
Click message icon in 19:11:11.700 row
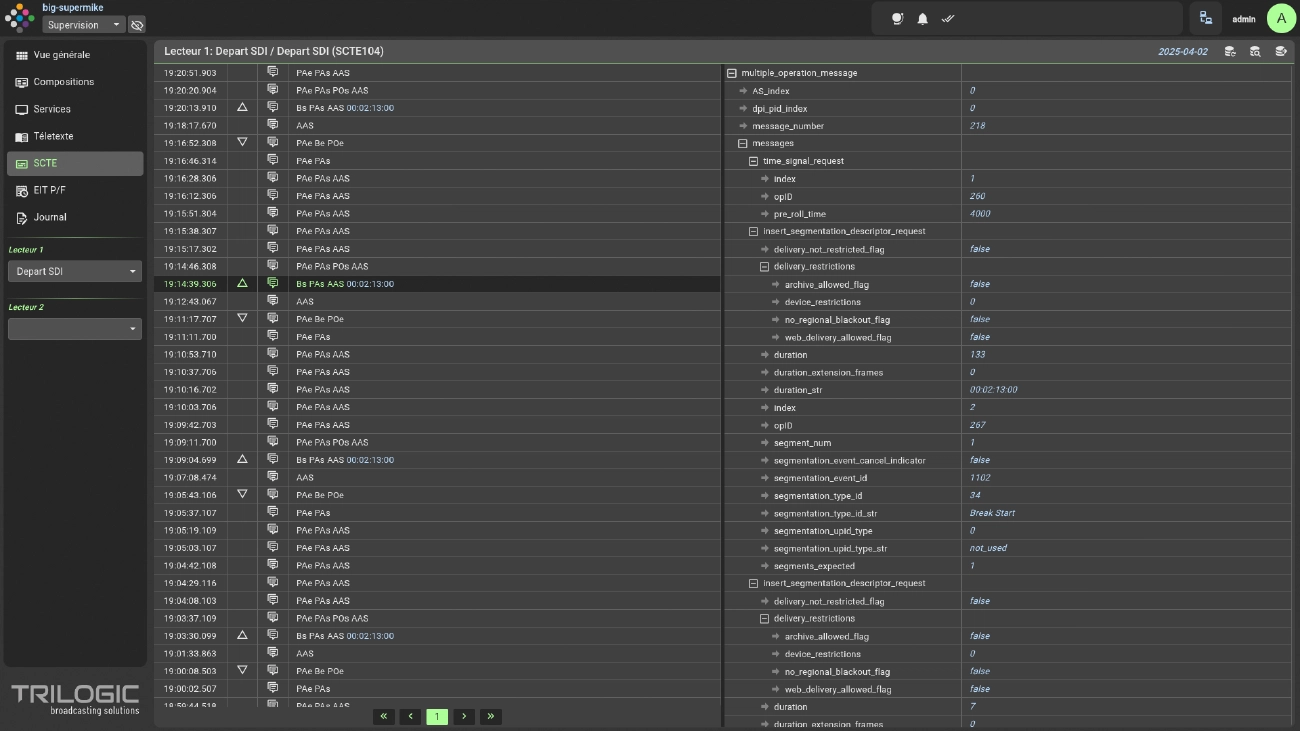point(272,337)
